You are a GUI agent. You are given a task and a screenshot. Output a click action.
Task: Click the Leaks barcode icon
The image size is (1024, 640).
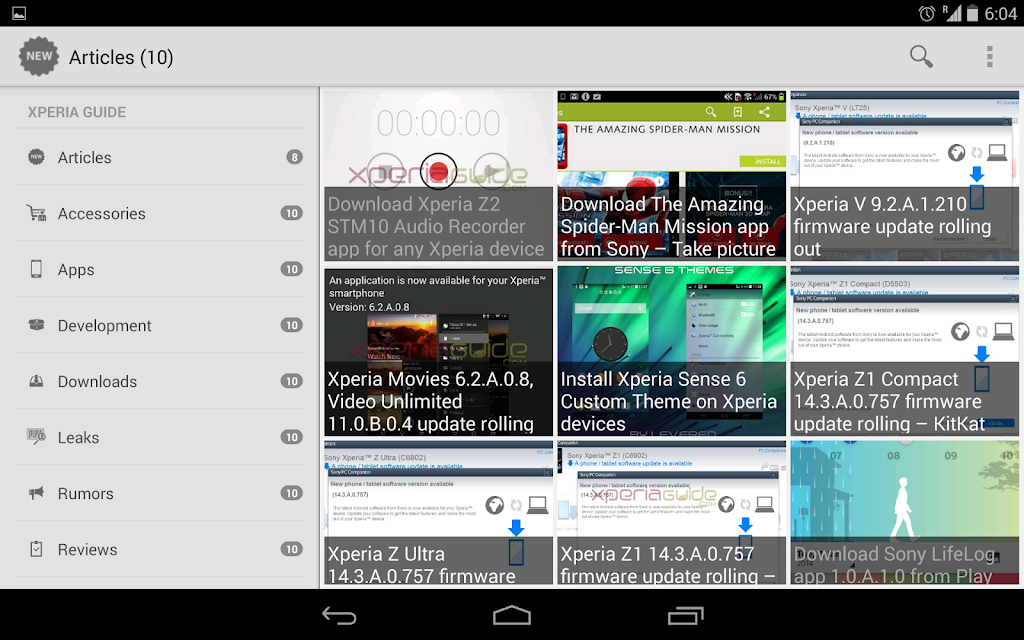point(37,436)
